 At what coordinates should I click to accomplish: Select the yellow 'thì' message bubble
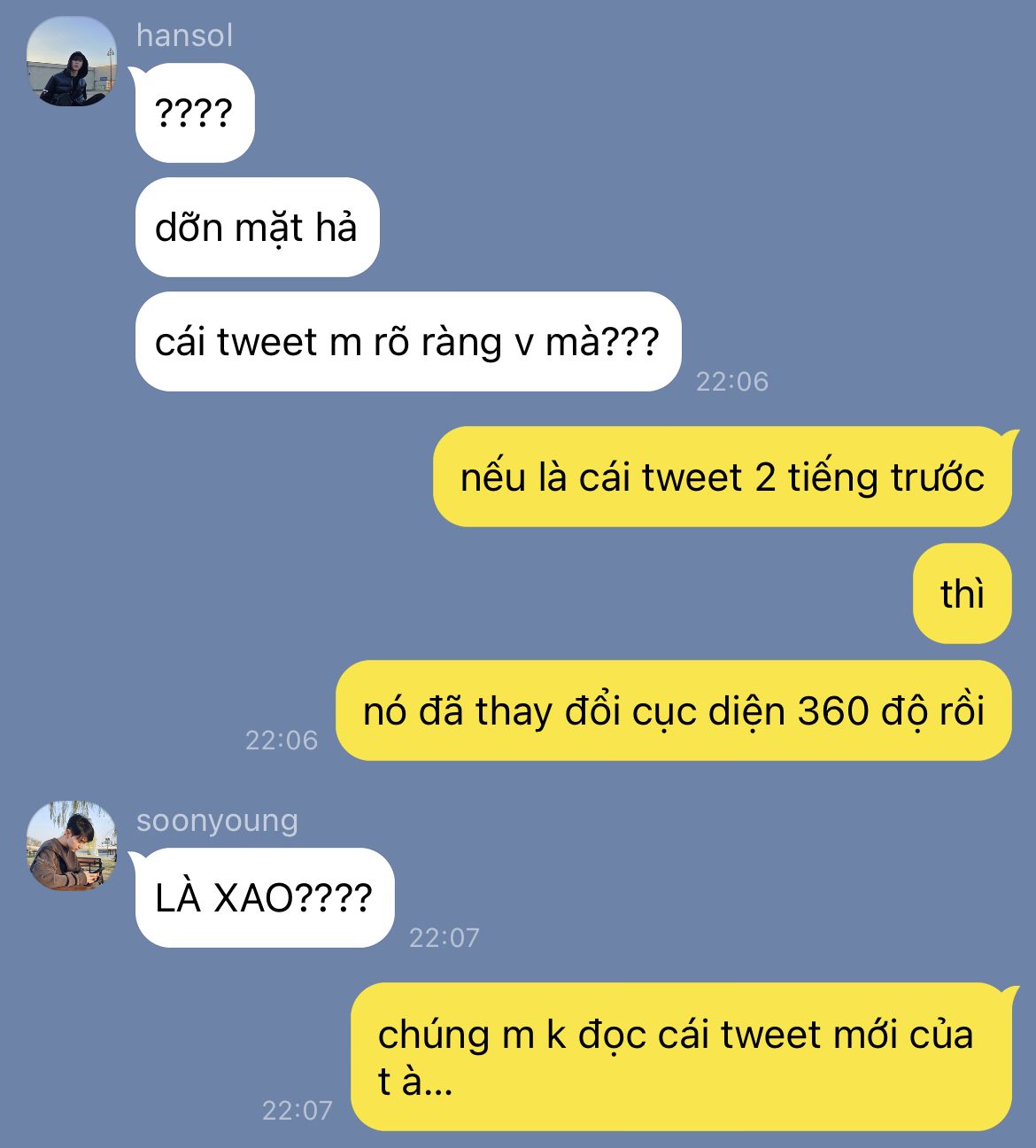pos(962,593)
